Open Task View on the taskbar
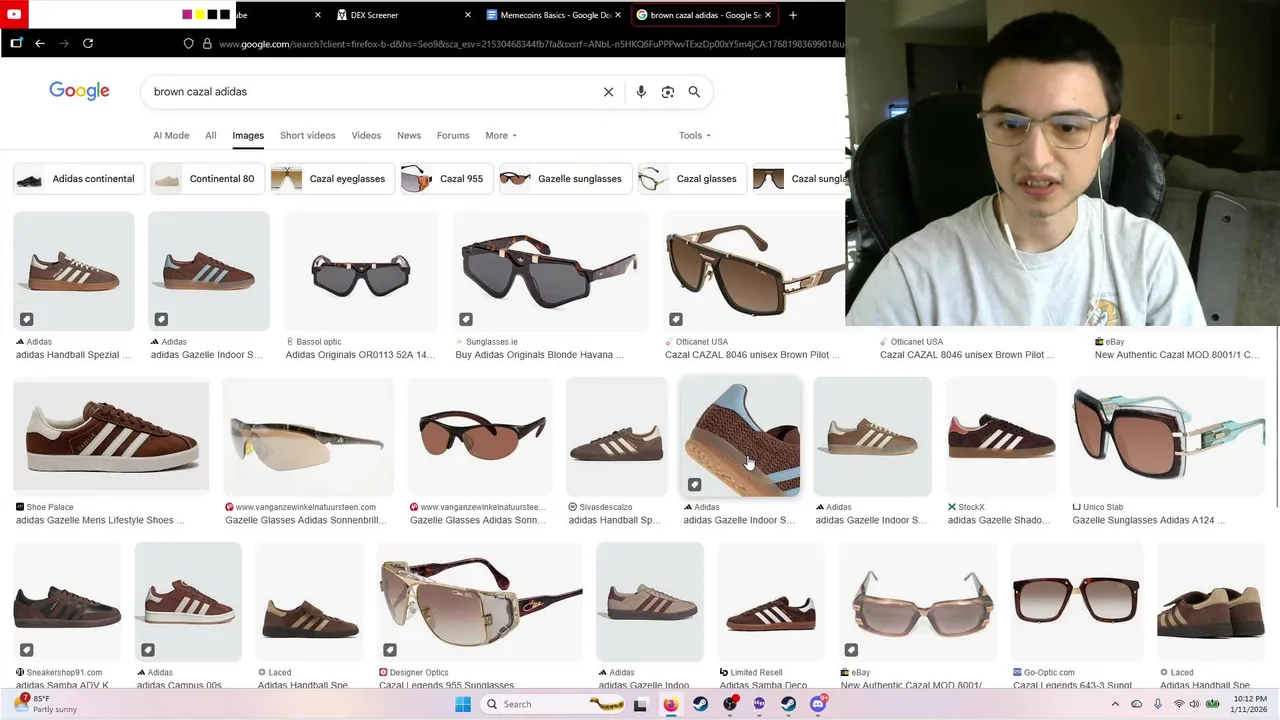Image resolution: width=1280 pixels, height=720 pixels. [640, 704]
